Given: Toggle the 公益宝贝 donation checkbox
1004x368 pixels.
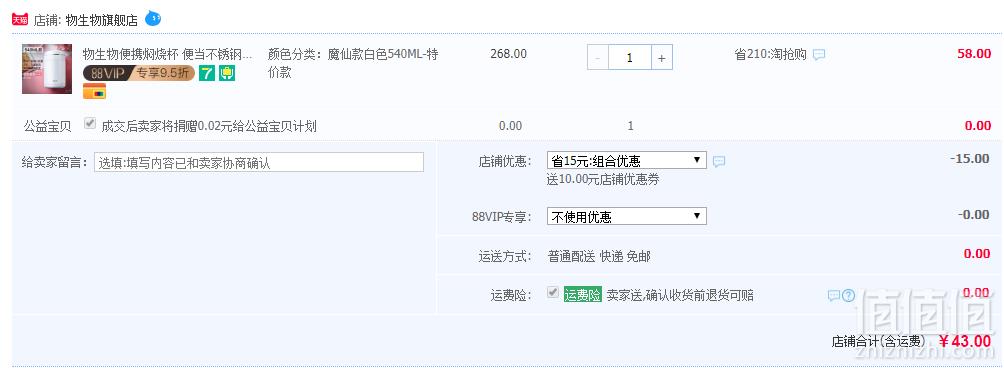Looking at the screenshot, I should point(90,124).
